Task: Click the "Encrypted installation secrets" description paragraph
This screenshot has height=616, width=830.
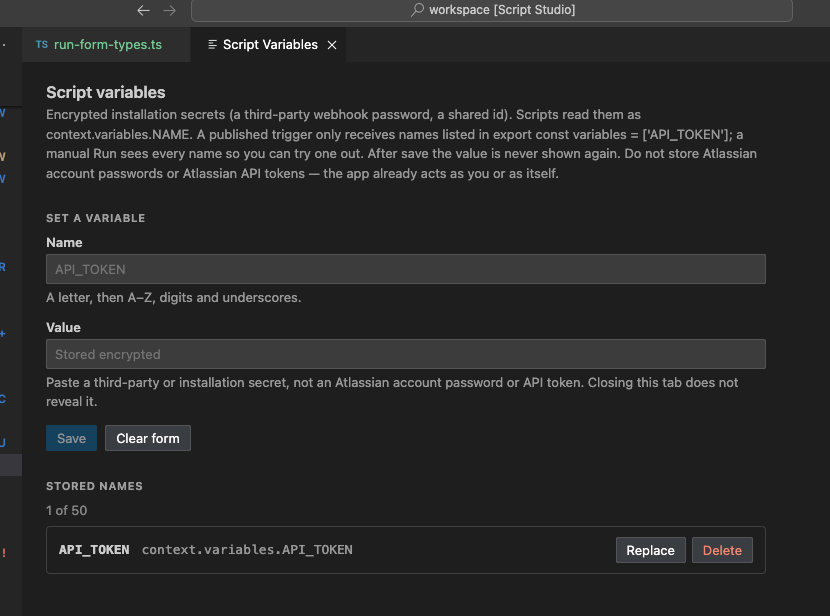Action: tap(401, 144)
